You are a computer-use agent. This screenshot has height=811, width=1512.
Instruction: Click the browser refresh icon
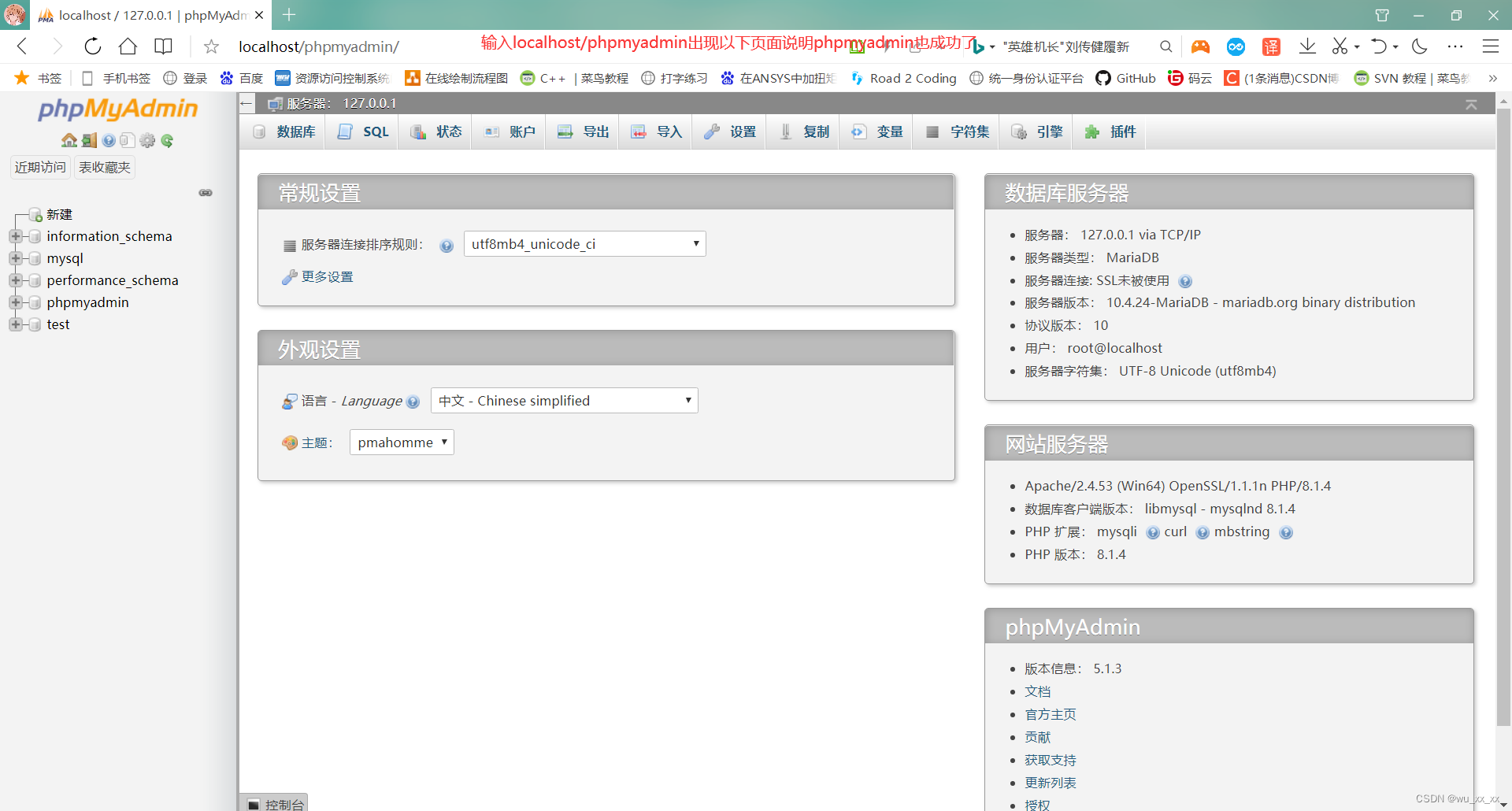coord(93,46)
